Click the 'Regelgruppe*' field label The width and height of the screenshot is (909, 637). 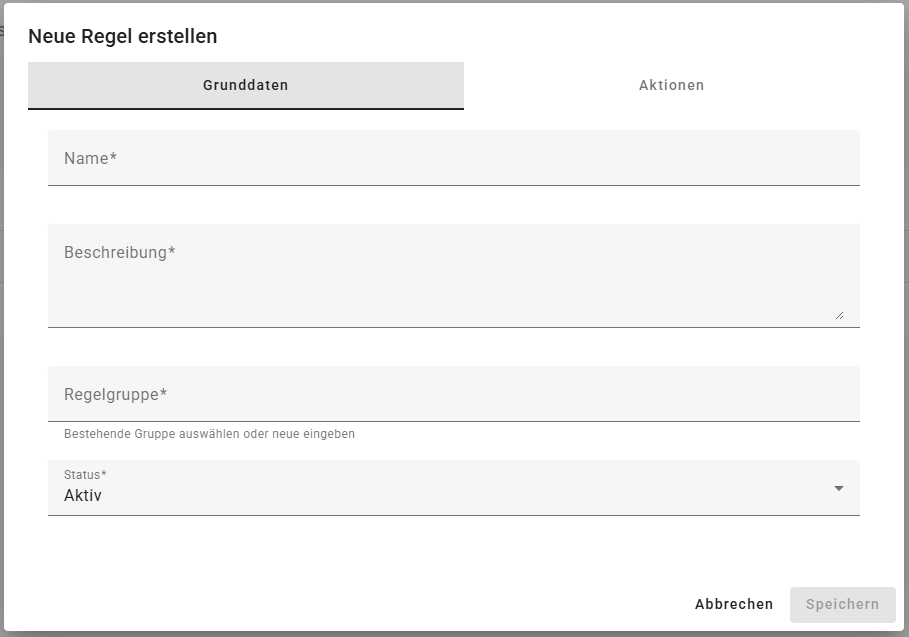(115, 394)
